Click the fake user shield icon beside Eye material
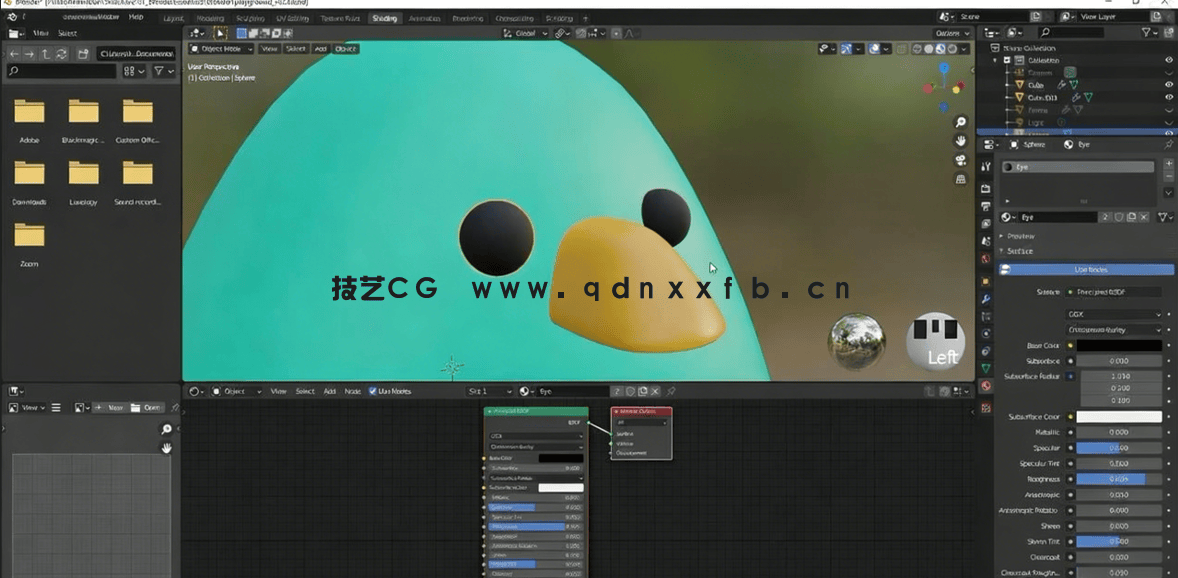 coord(1118,217)
